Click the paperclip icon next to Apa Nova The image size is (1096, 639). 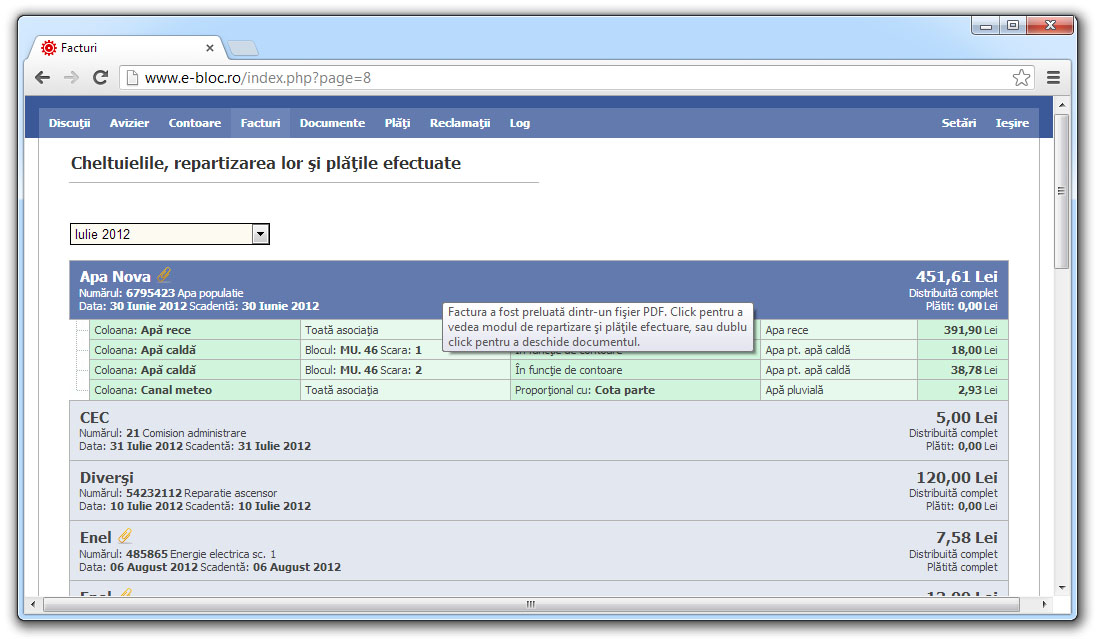point(164,275)
